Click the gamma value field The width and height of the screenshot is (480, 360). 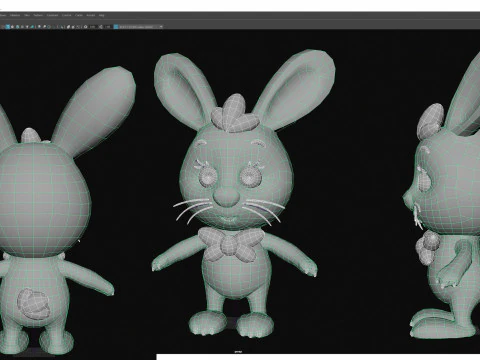pyautogui.click(x=108, y=27)
